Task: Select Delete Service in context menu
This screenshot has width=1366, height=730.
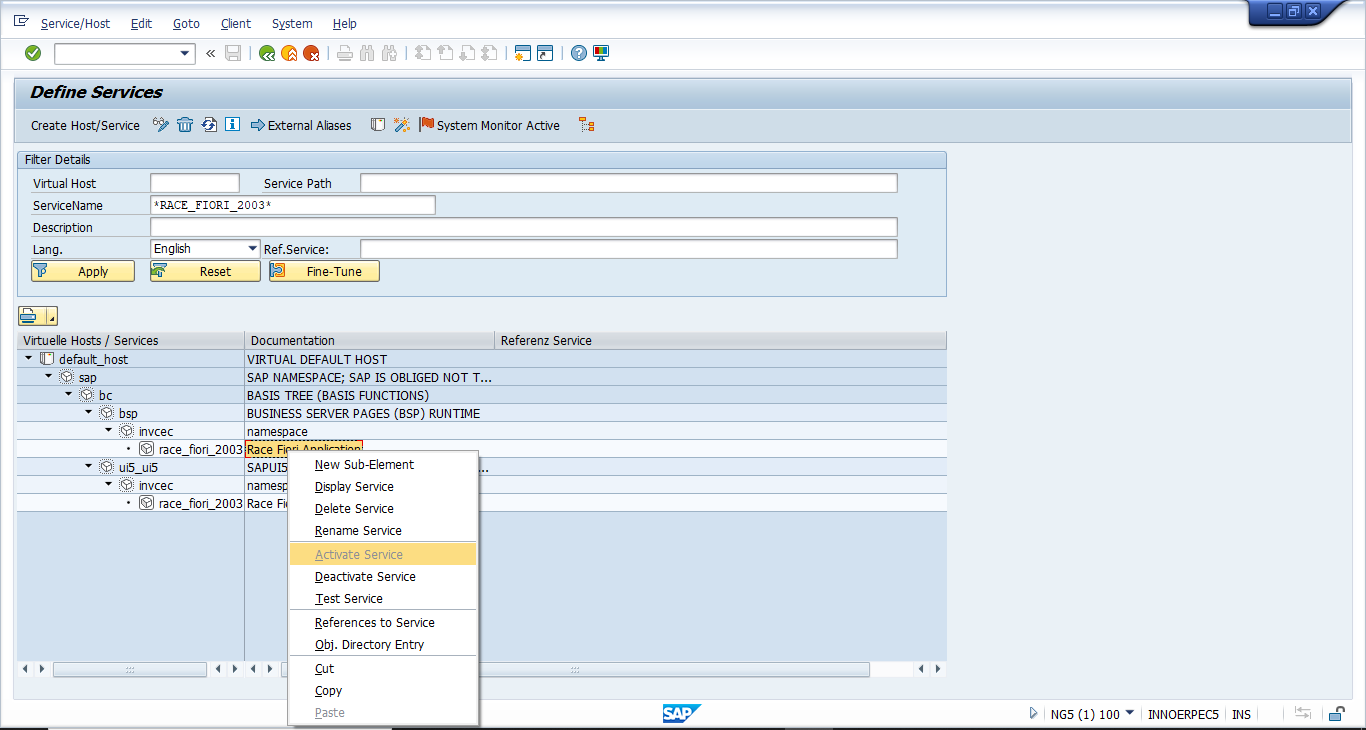Action: point(383,508)
